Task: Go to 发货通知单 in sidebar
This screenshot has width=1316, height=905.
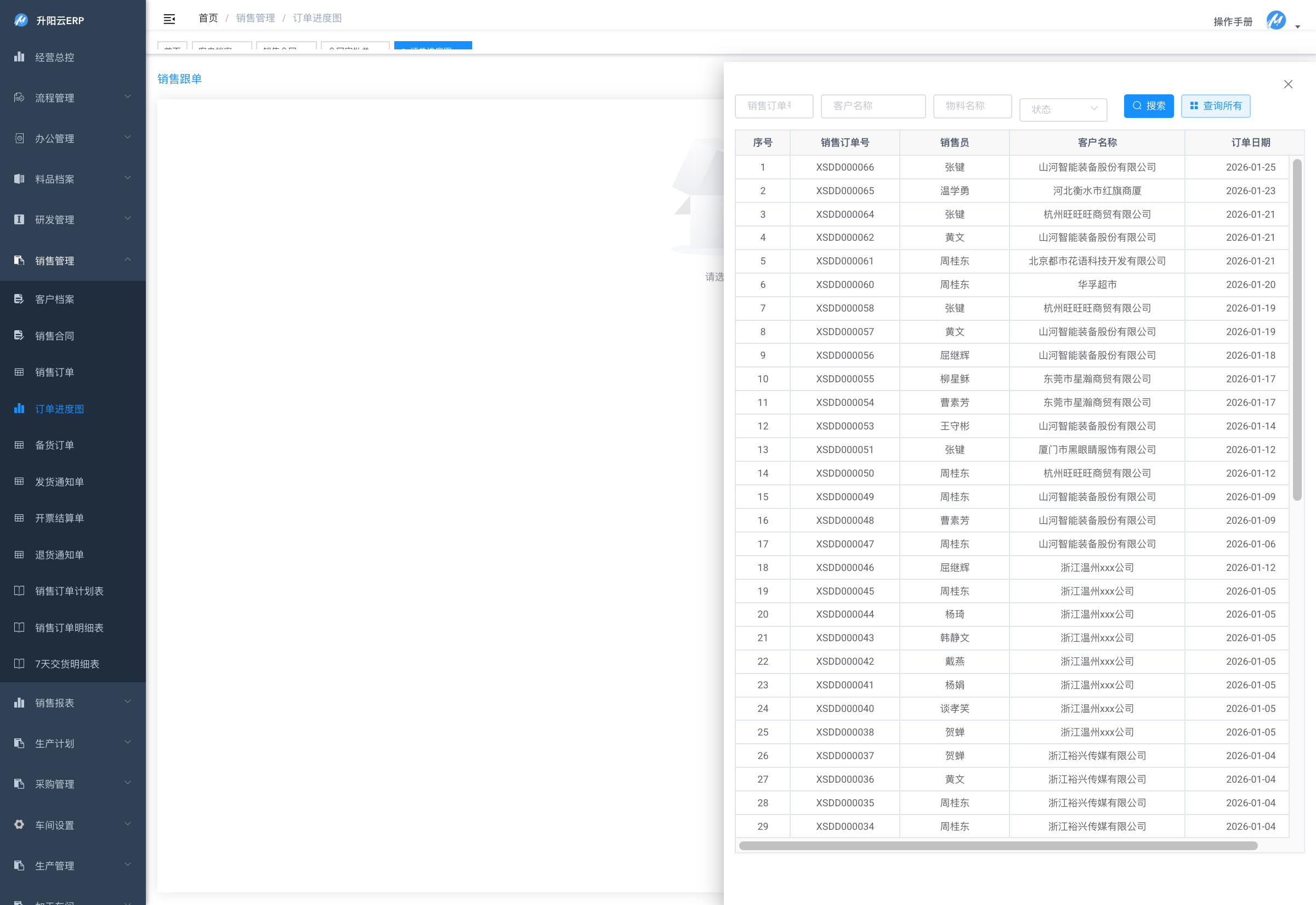Action: [59, 482]
